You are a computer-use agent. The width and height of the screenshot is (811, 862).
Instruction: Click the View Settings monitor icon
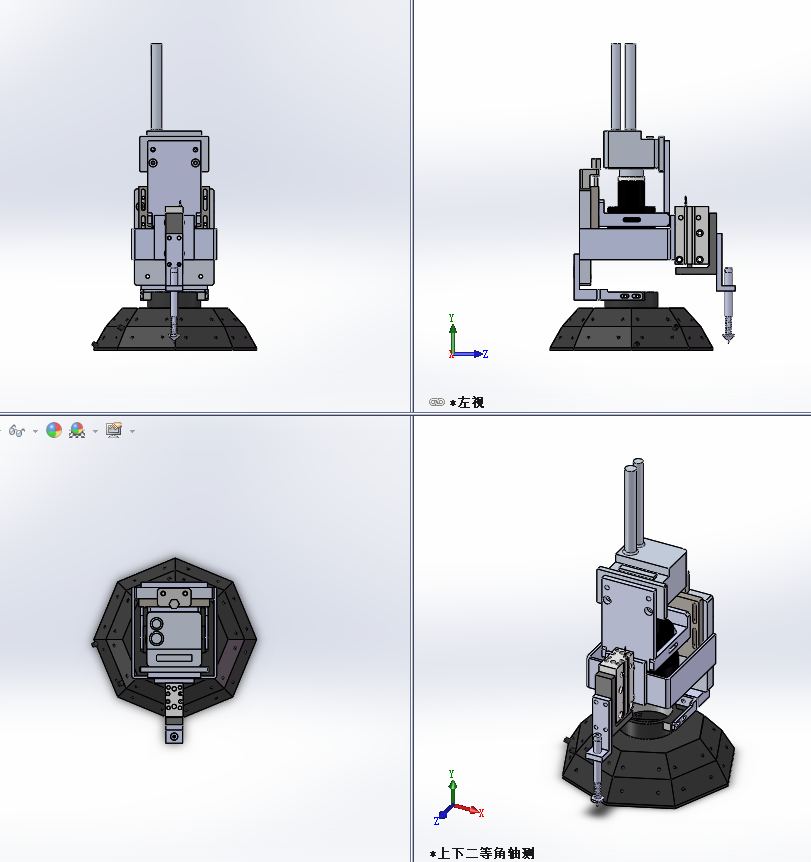(114, 430)
